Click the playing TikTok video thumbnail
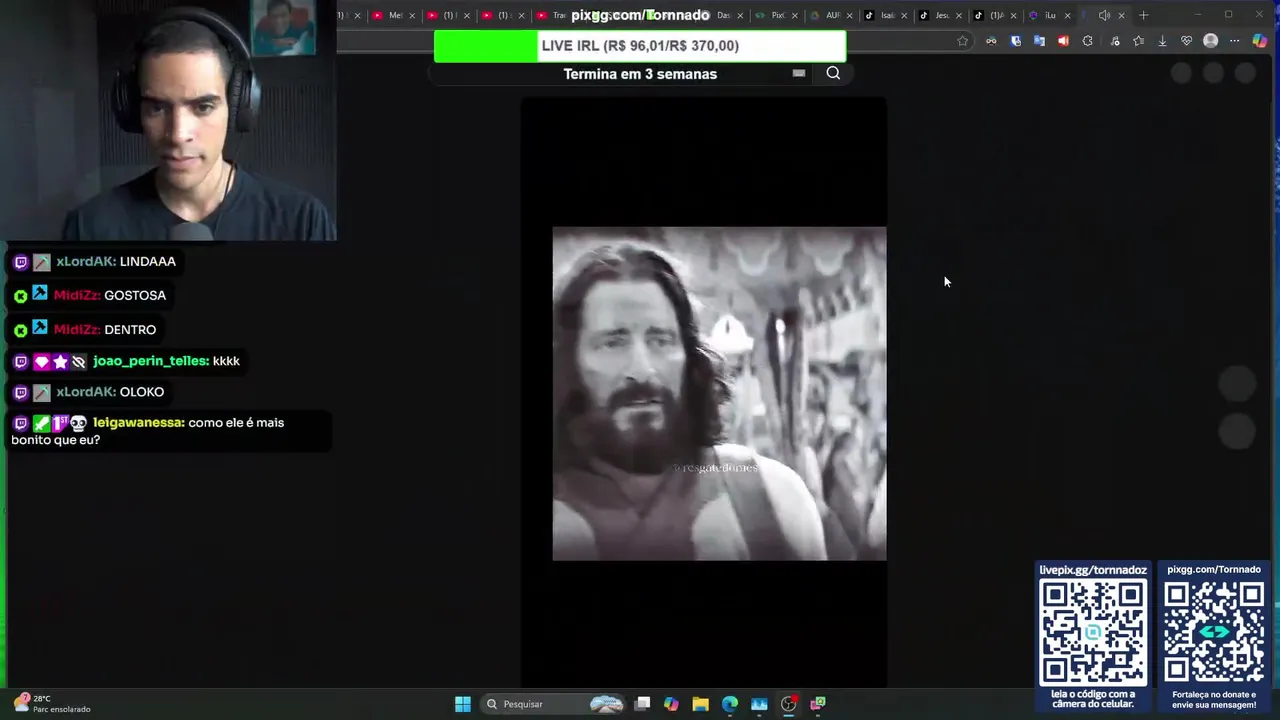This screenshot has width=1280, height=720. tap(719, 393)
